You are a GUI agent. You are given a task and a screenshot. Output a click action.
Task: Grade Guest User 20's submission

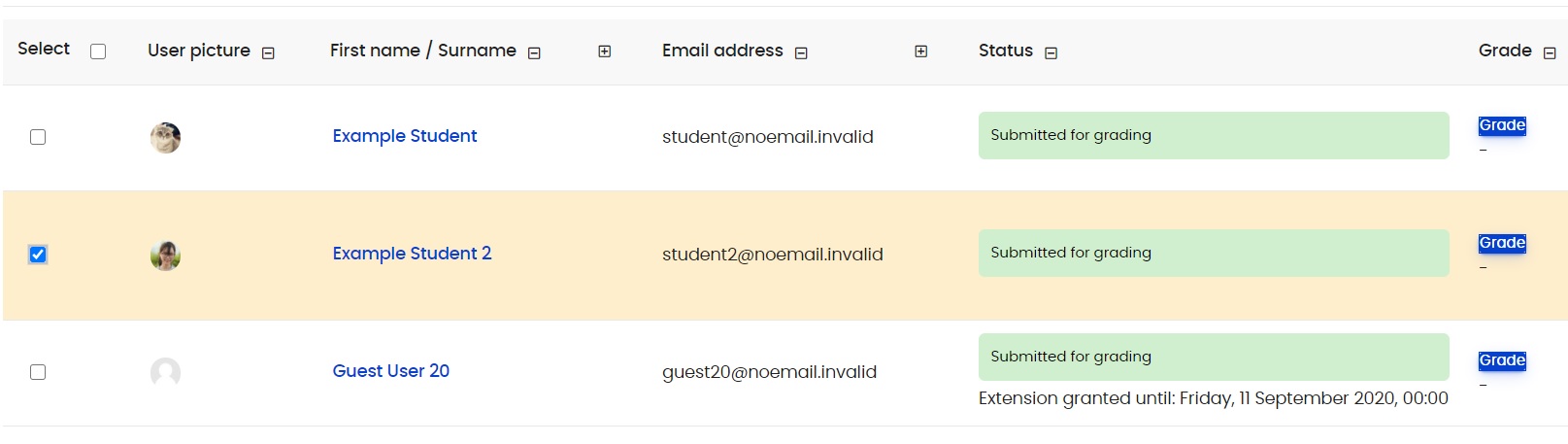[x=1502, y=360]
